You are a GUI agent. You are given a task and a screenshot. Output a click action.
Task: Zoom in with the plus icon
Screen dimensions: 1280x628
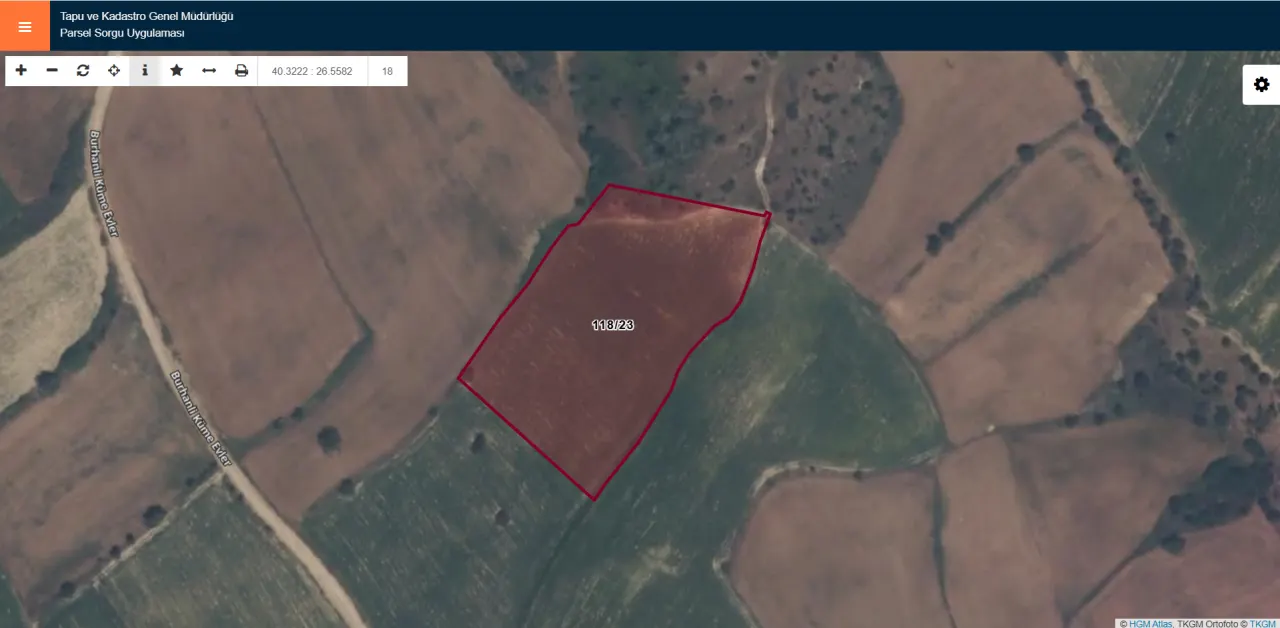pos(21,71)
